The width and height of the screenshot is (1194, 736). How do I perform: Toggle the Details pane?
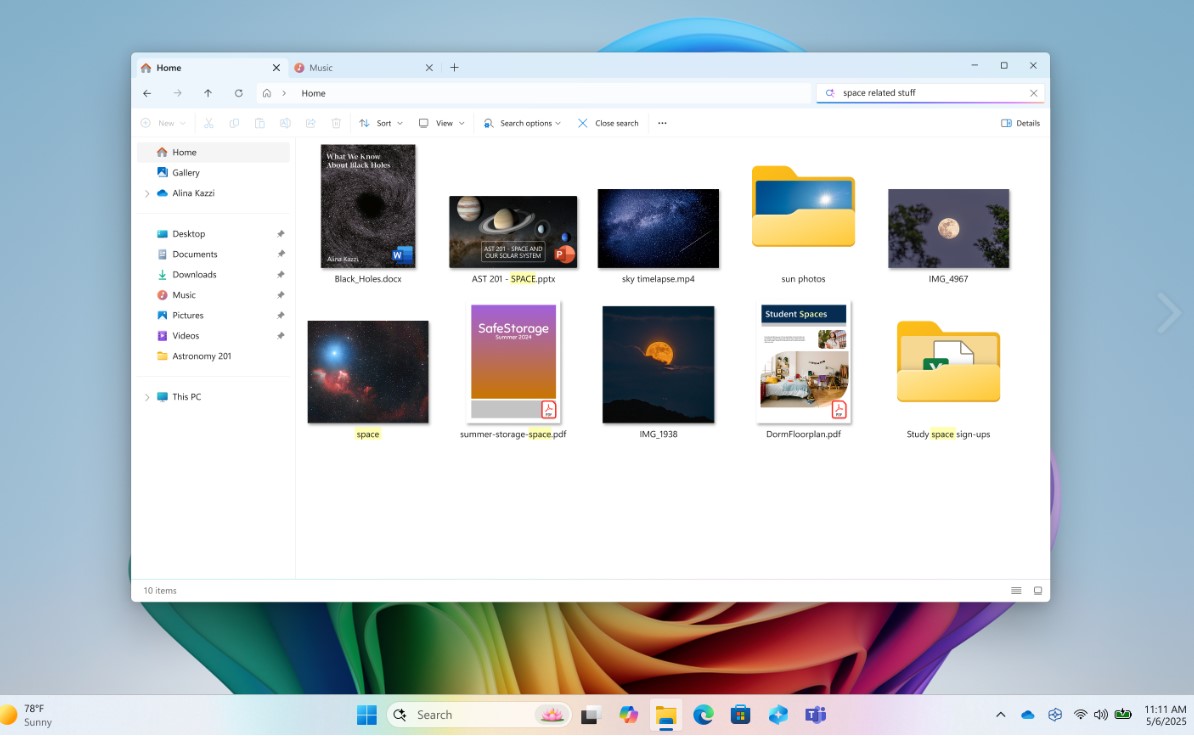point(1020,123)
